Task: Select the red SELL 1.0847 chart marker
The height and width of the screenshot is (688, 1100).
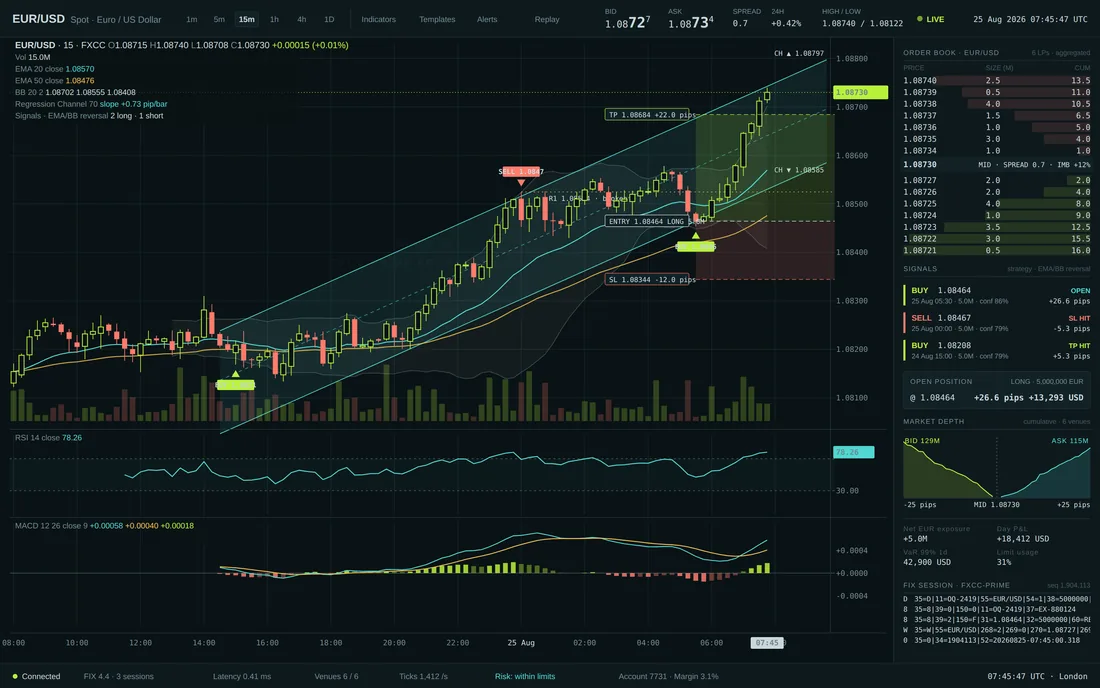Action: 521,172
